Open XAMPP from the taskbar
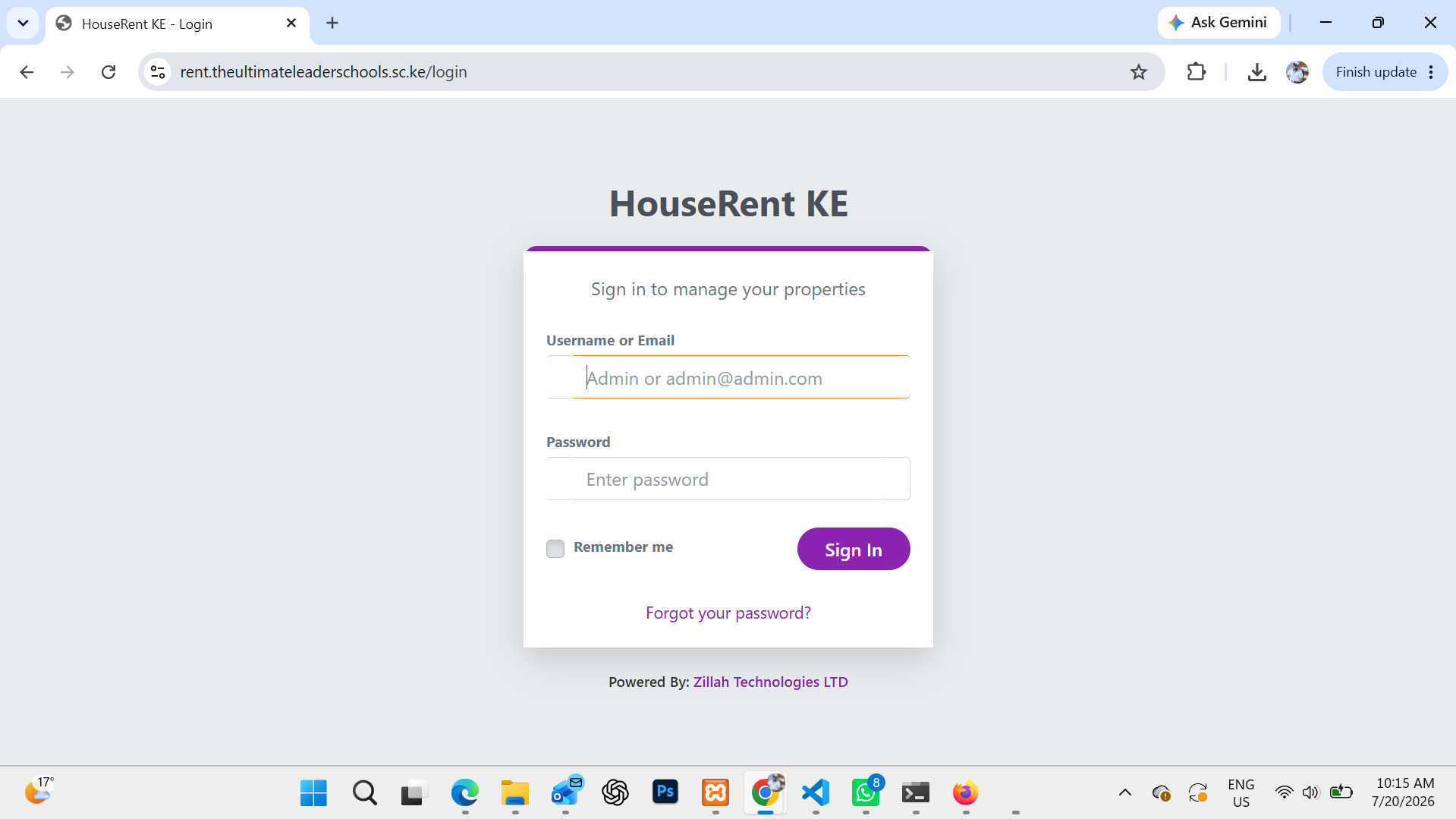This screenshot has height=819, width=1456. (x=715, y=793)
